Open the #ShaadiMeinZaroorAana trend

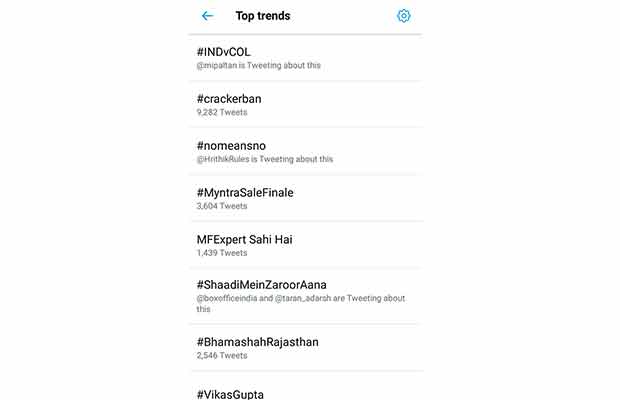(x=262, y=284)
